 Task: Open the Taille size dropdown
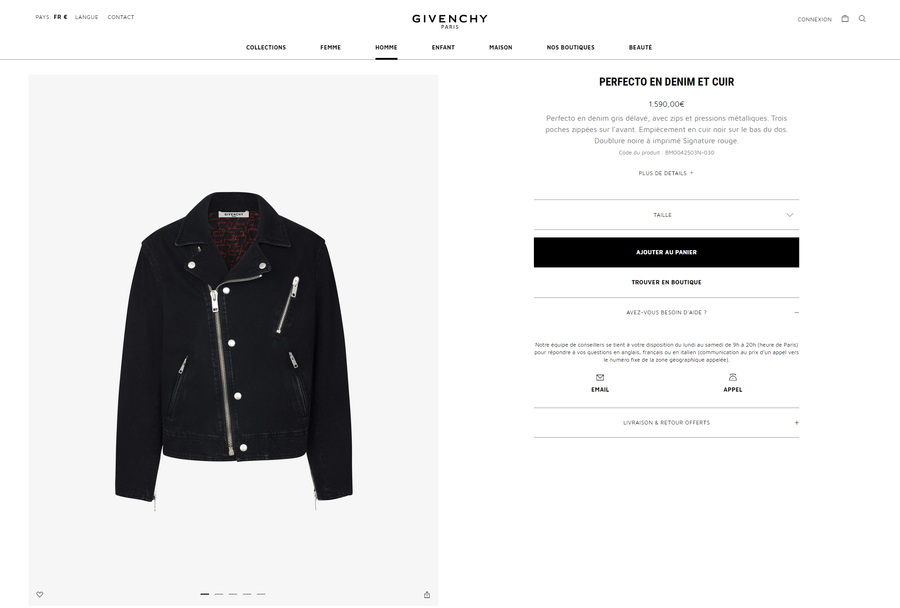click(x=666, y=215)
